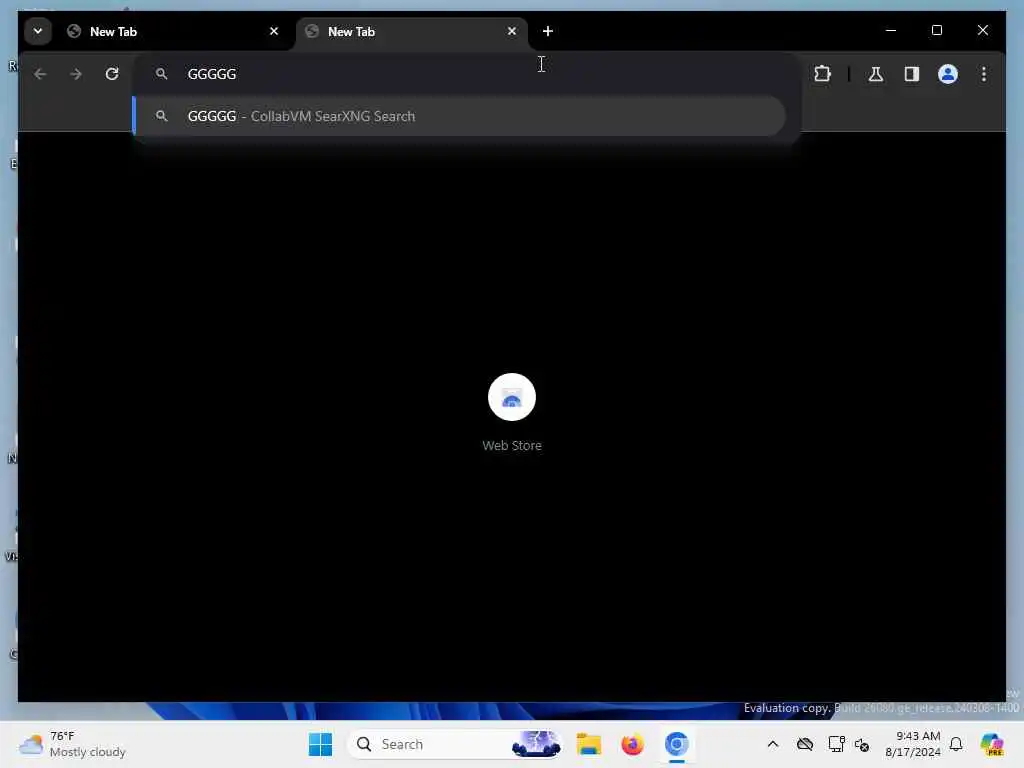Viewport: 1024px width, 768px height.
Task: Click the search highlight image in taskbar search
Action: [x=536, y=744]
